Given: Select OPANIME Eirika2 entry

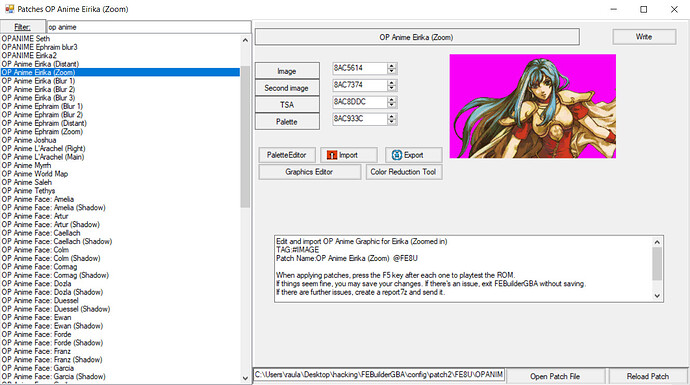Looking at the screenshot, I should (120, 55).
